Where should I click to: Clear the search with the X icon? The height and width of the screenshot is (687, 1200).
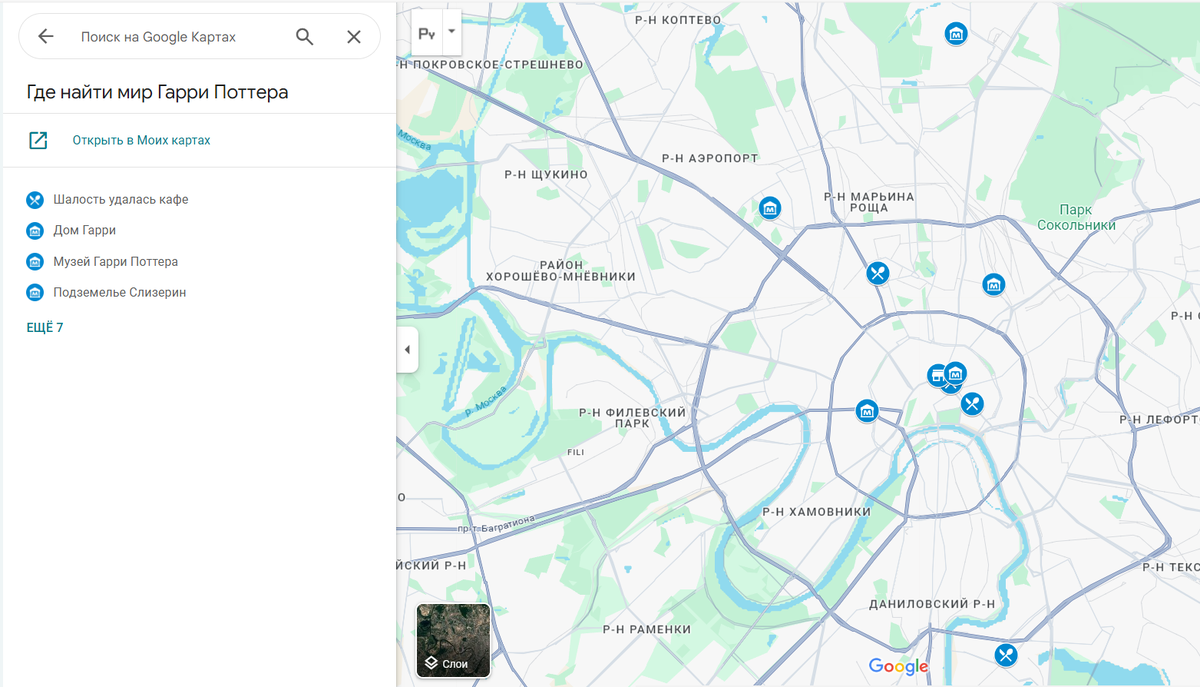354,37
